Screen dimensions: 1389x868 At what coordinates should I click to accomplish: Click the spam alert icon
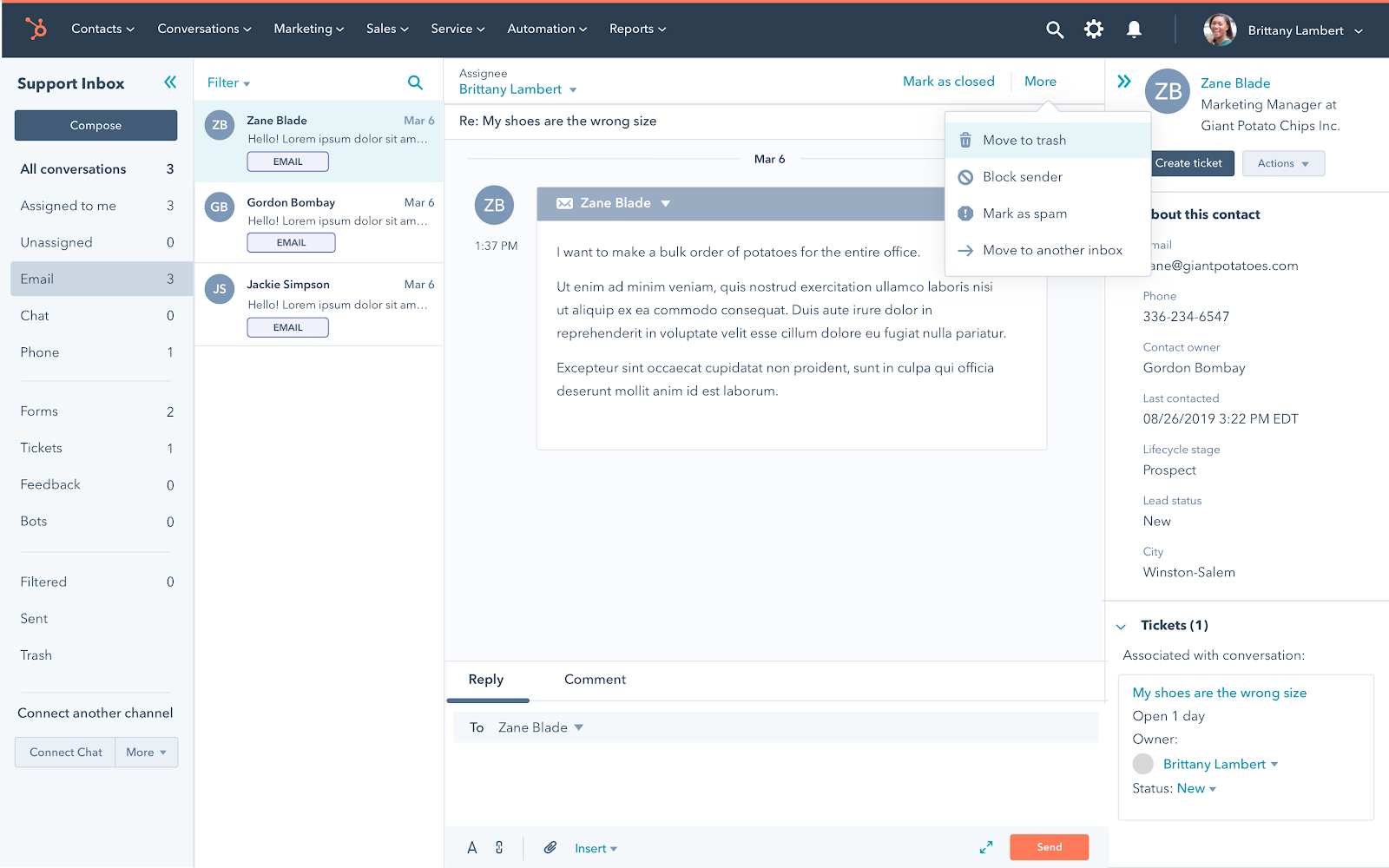(x=965, y=214)
